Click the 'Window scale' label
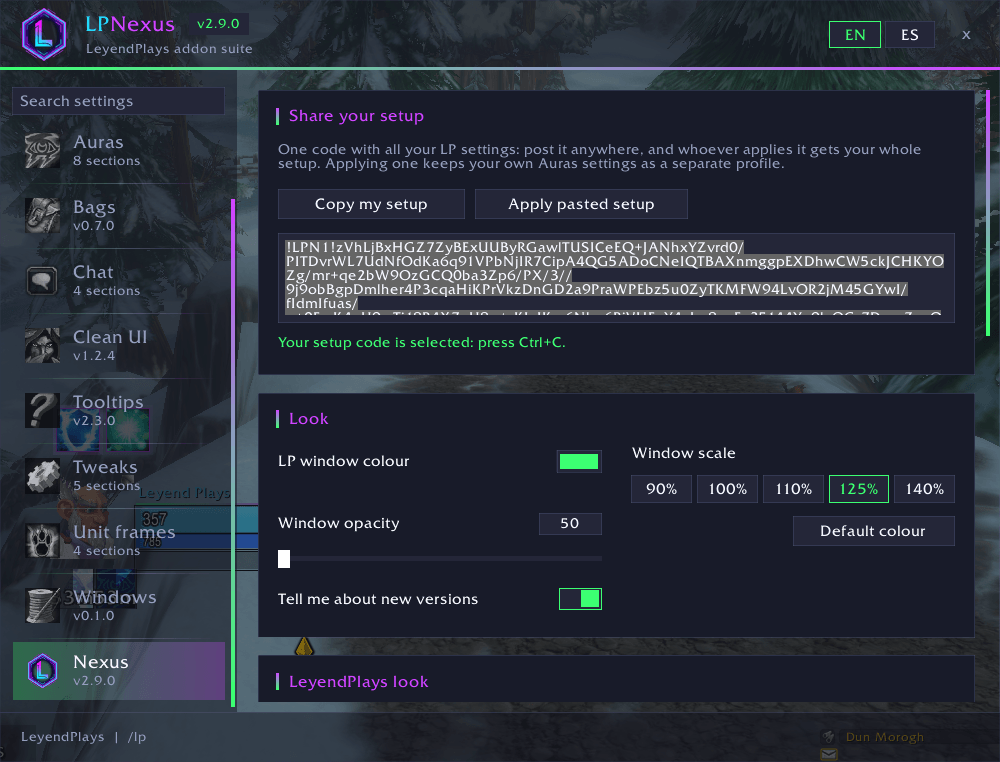 point(684,453)
